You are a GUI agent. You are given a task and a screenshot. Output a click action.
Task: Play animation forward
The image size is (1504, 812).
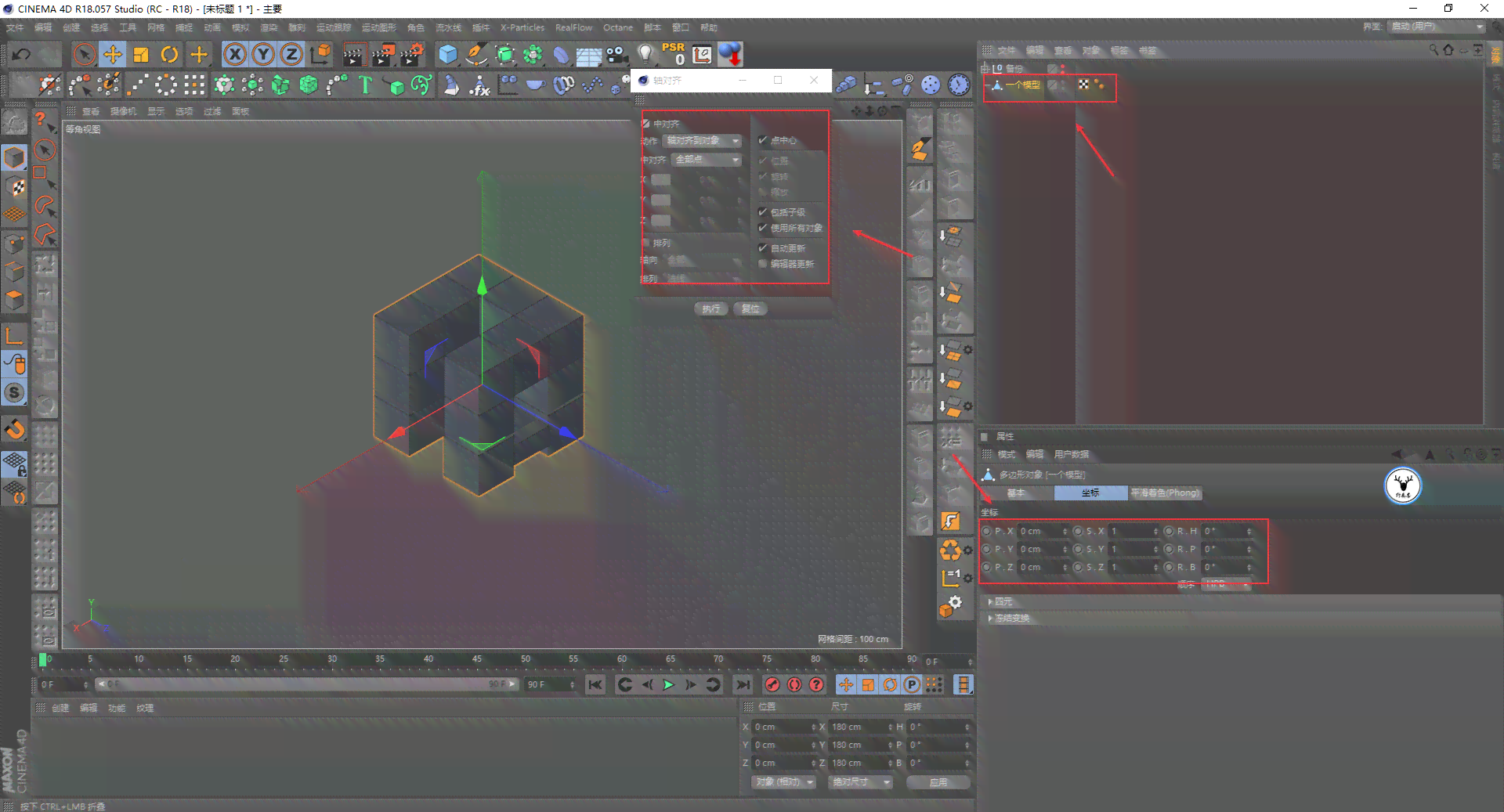pos(669,684)
